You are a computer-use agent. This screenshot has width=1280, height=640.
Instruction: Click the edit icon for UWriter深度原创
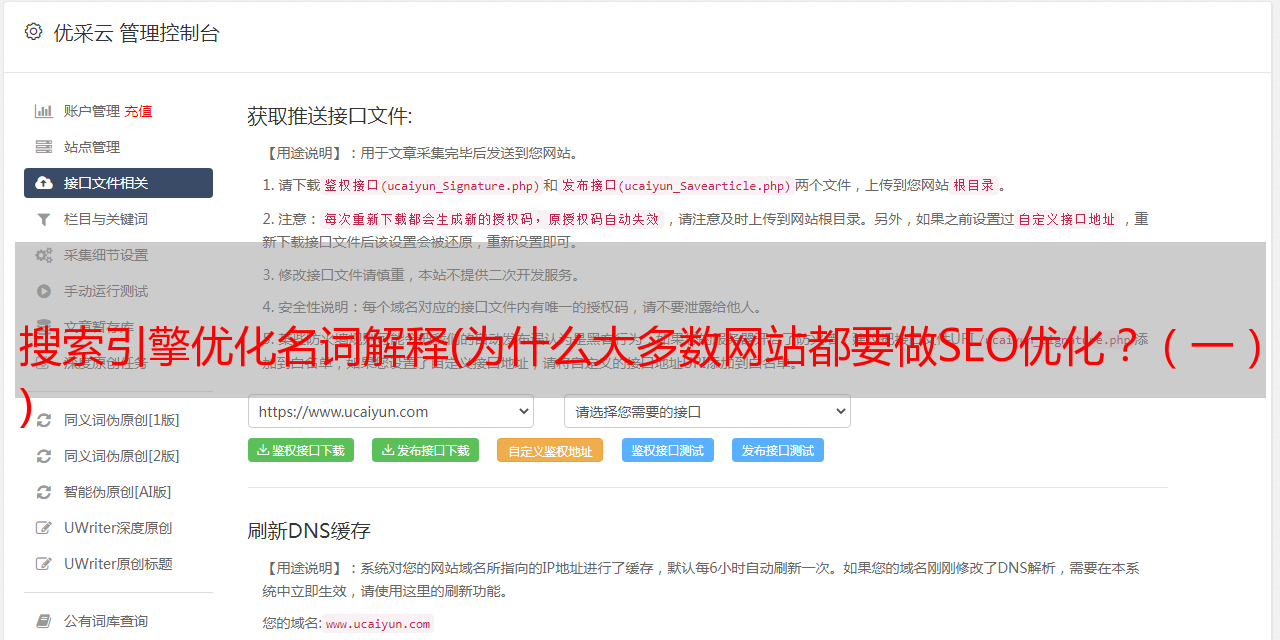tap(44, 528)
